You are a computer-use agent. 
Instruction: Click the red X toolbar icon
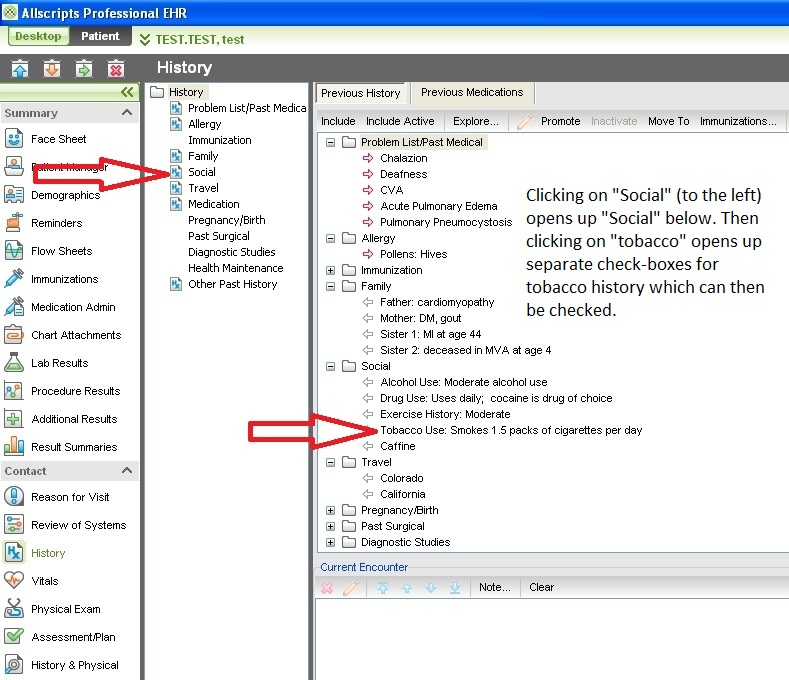point(116,68)
